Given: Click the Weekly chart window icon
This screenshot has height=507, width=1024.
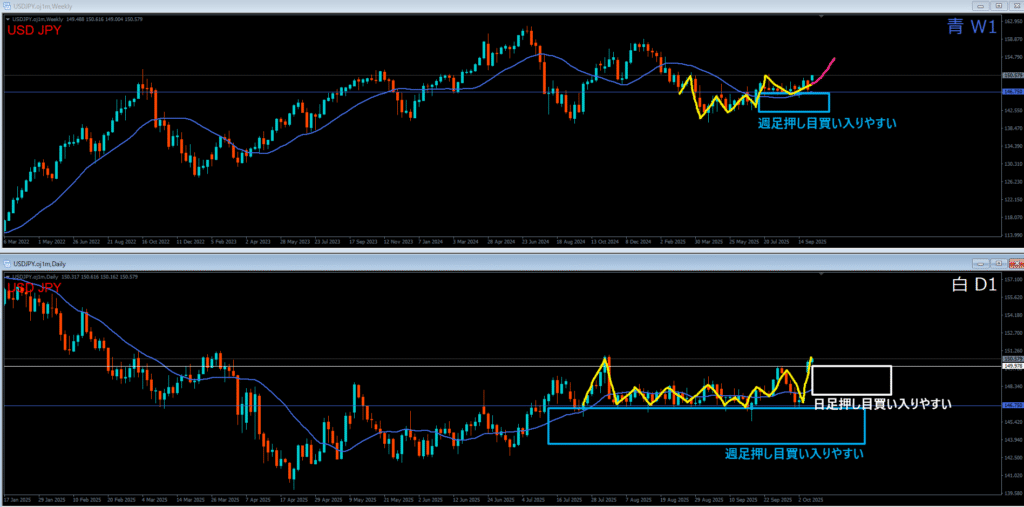Looking at the screenshot, I should click(x=7, y=7).
